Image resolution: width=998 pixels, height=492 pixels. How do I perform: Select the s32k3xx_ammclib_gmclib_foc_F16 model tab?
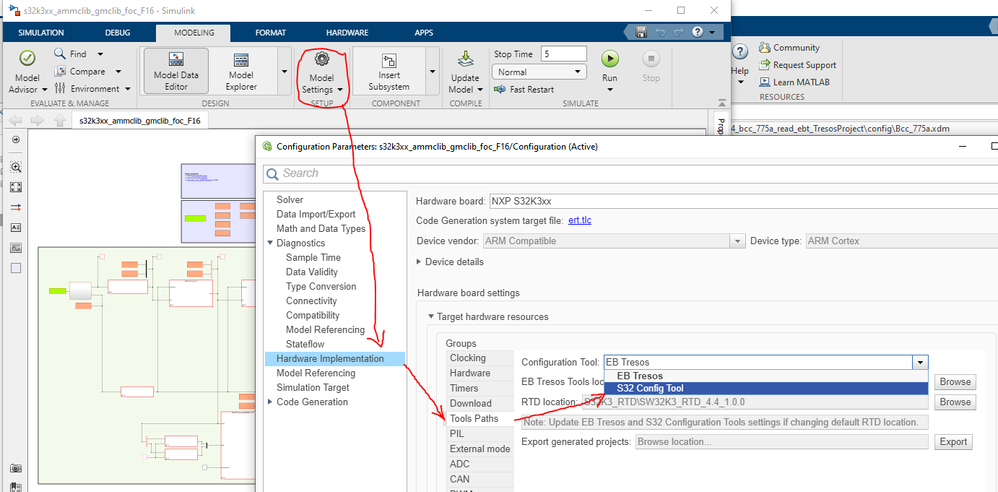(140, 120)
